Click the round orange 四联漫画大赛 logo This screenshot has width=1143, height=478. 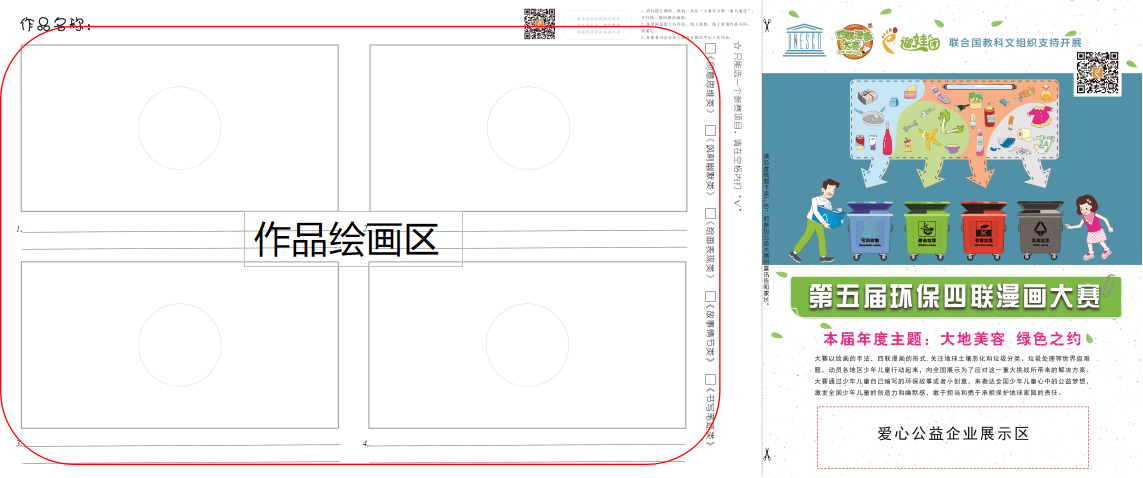(855, 41)
